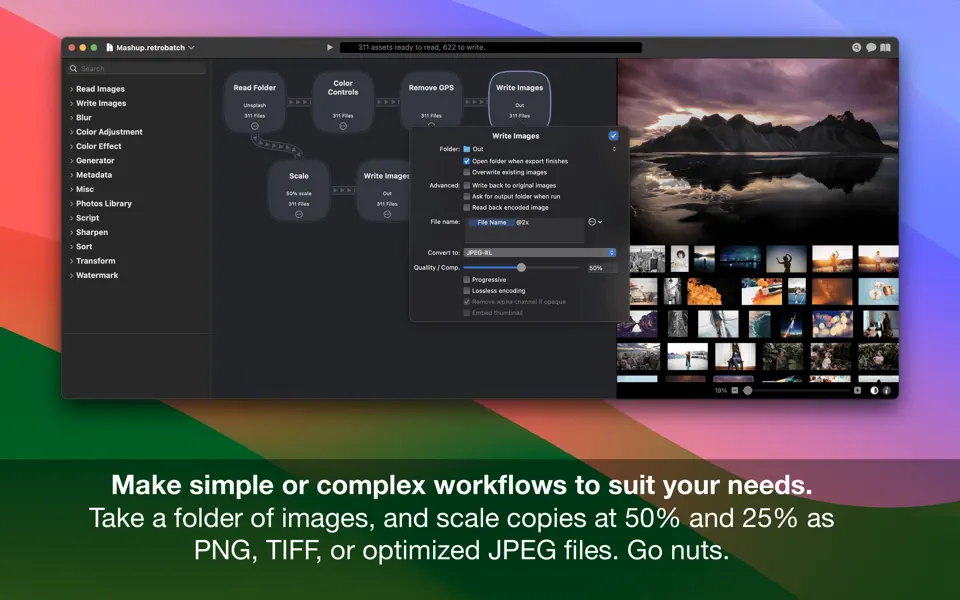Image resolution: width=960 pixels, height=600 pixels.
Task: Select the Watermark category in the sidebar
Action: click(96, 275)
